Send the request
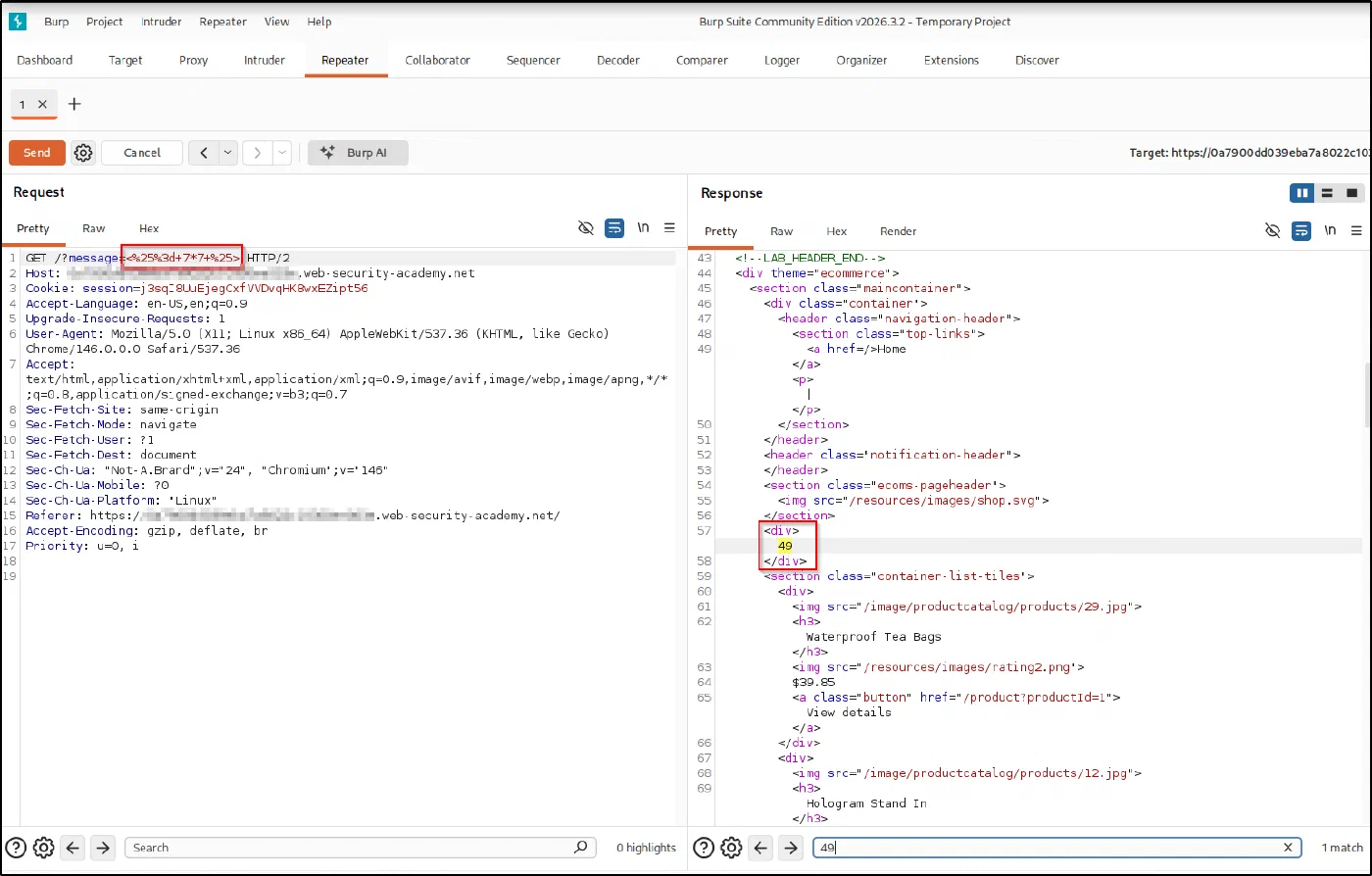The height and width of the screenshot is (876, 1372). [x=37, y=153]
